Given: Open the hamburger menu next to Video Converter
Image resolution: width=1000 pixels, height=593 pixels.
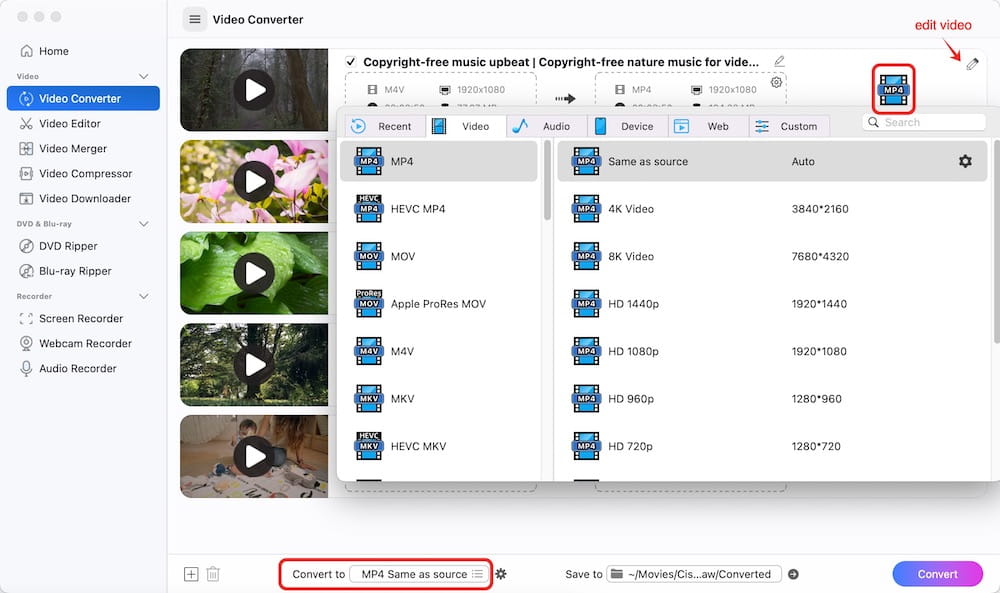Looking at the screenshot, I should click(x=195, y=19).
